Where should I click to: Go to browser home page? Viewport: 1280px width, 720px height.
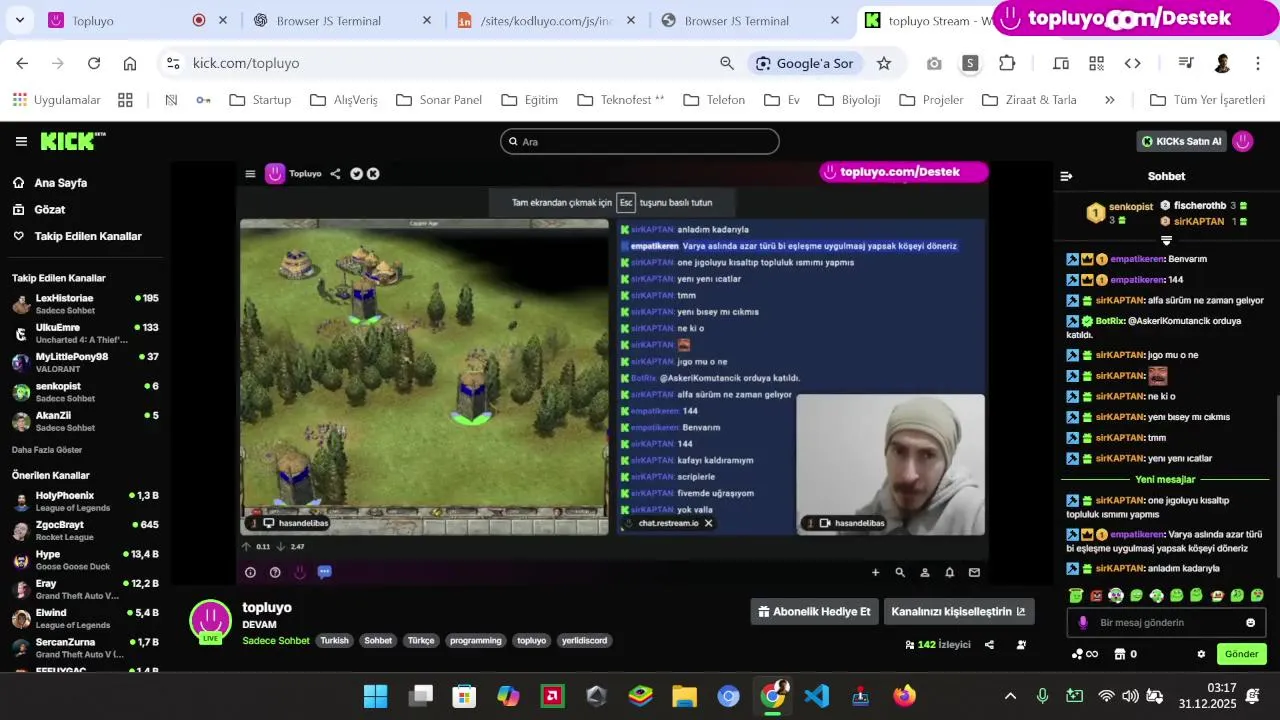point(130,63)
